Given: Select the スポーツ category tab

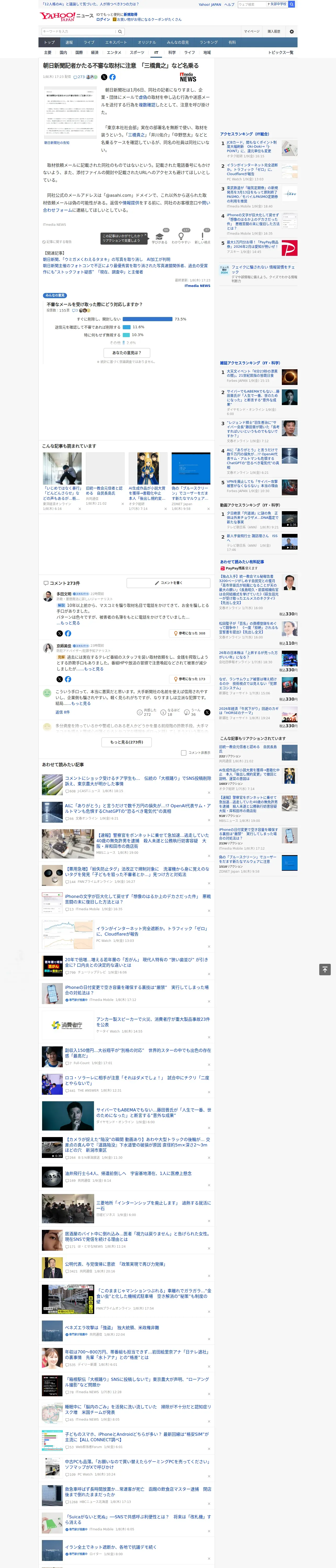Looking at the screenshot, I should 137,52.
